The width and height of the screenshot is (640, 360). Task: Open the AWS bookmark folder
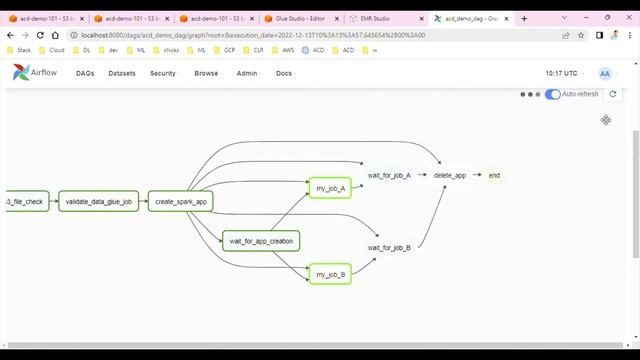pos(283,50)
